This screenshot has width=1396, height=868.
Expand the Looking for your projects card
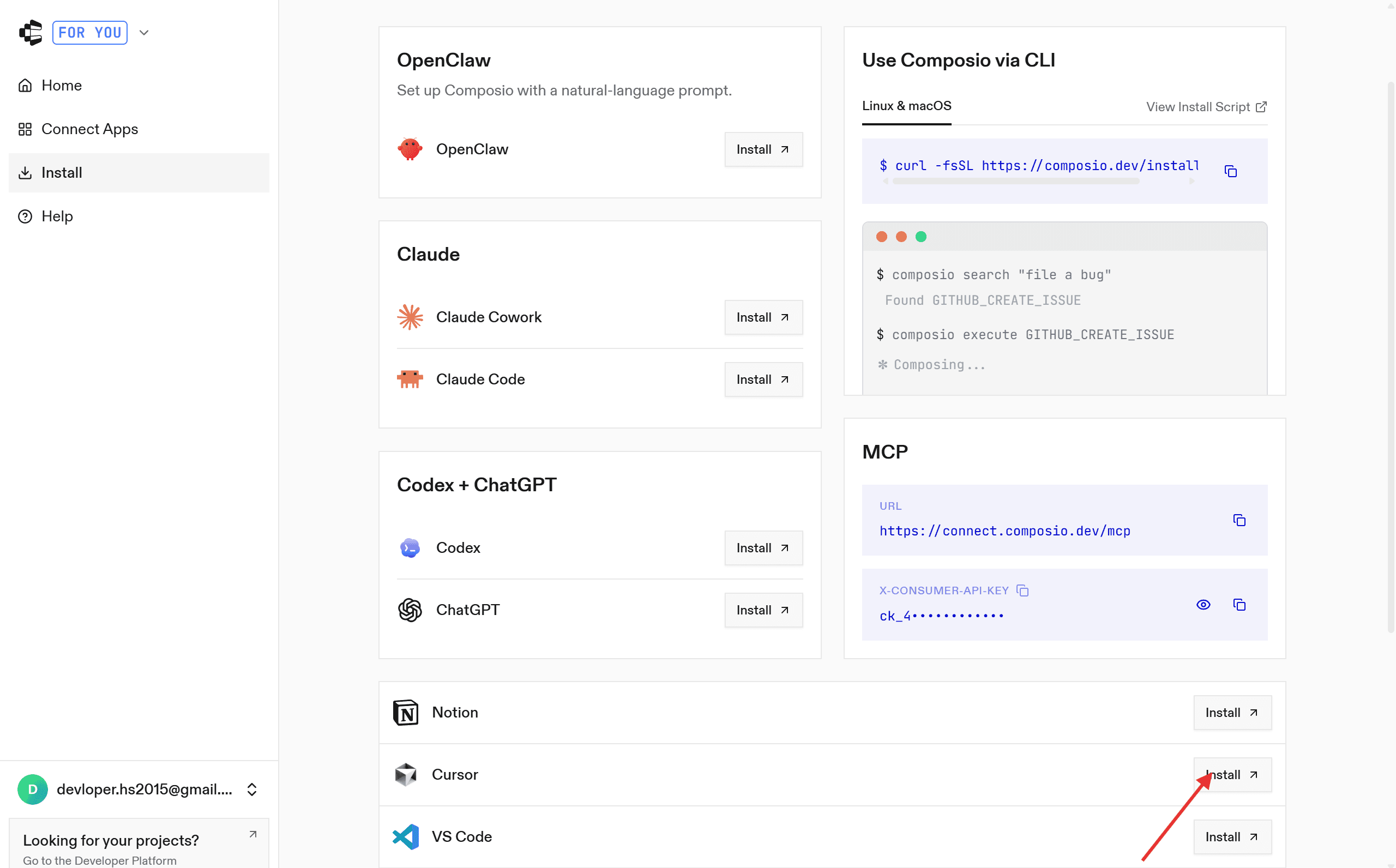(x=252, y=834)
